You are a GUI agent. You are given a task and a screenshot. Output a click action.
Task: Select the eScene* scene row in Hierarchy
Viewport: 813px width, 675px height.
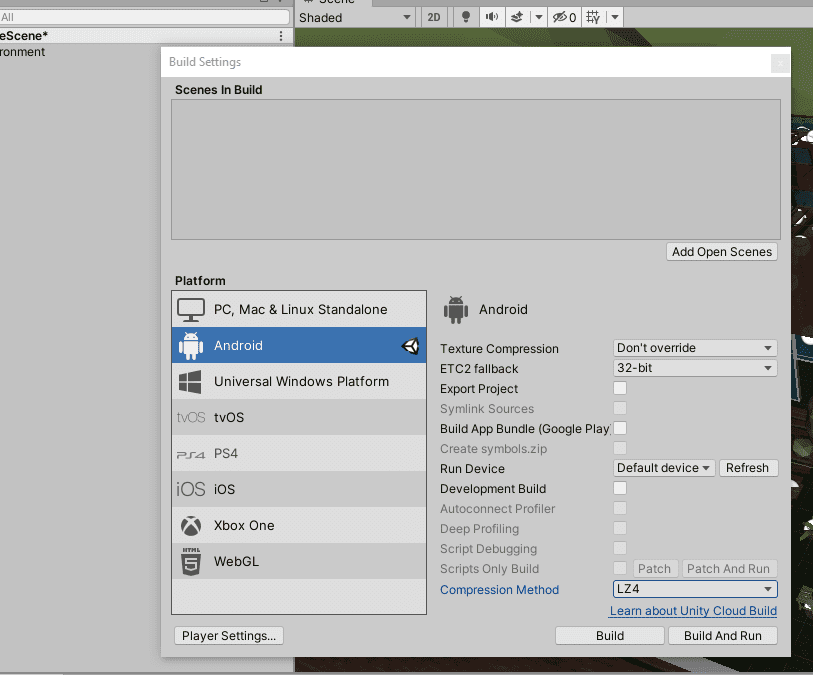click(146, 36)
